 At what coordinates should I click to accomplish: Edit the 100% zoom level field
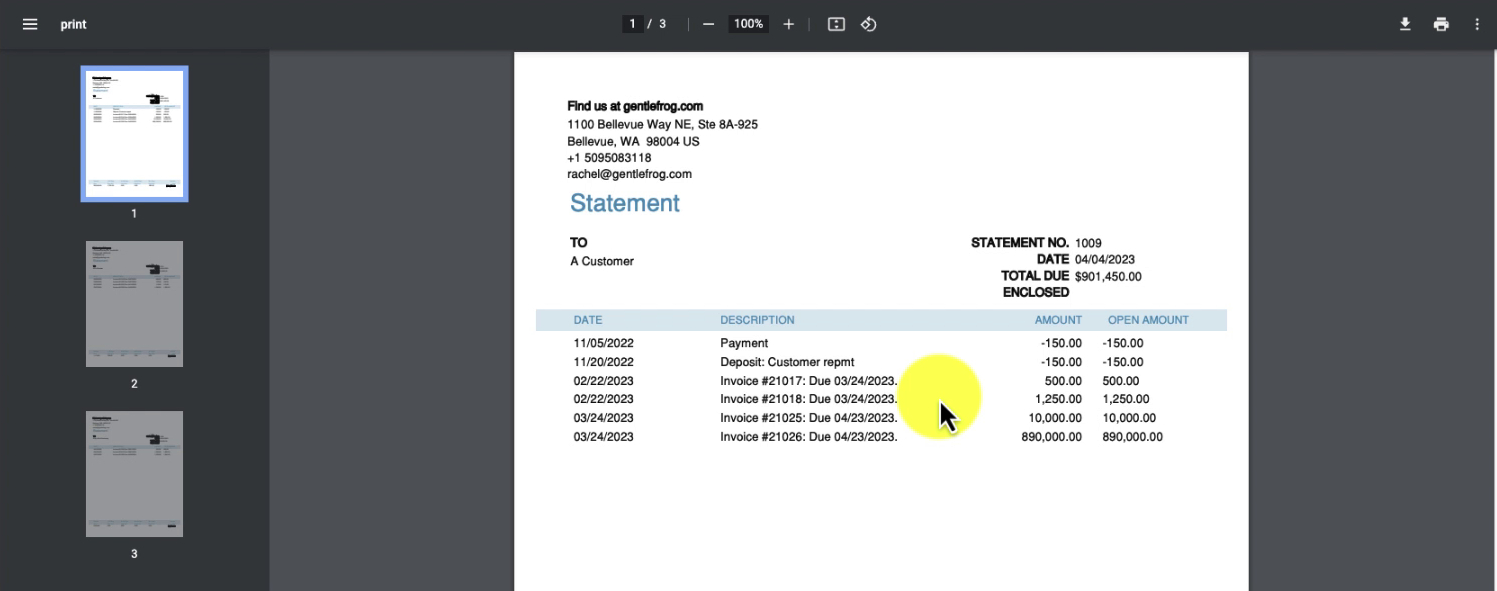748,24
